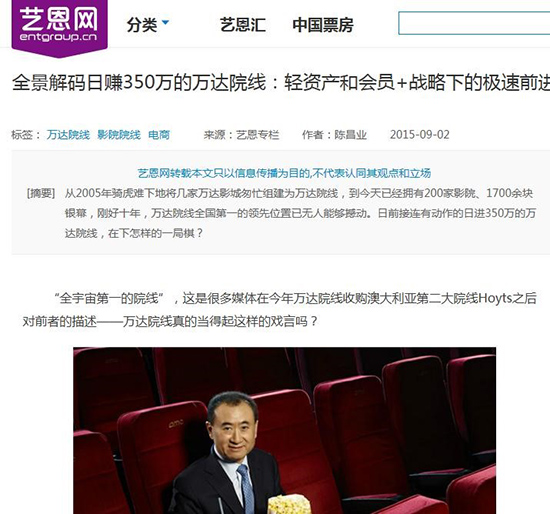550x514 pixels.
Task: Open the 分类 menu
Action: click(x=142, y=25)
